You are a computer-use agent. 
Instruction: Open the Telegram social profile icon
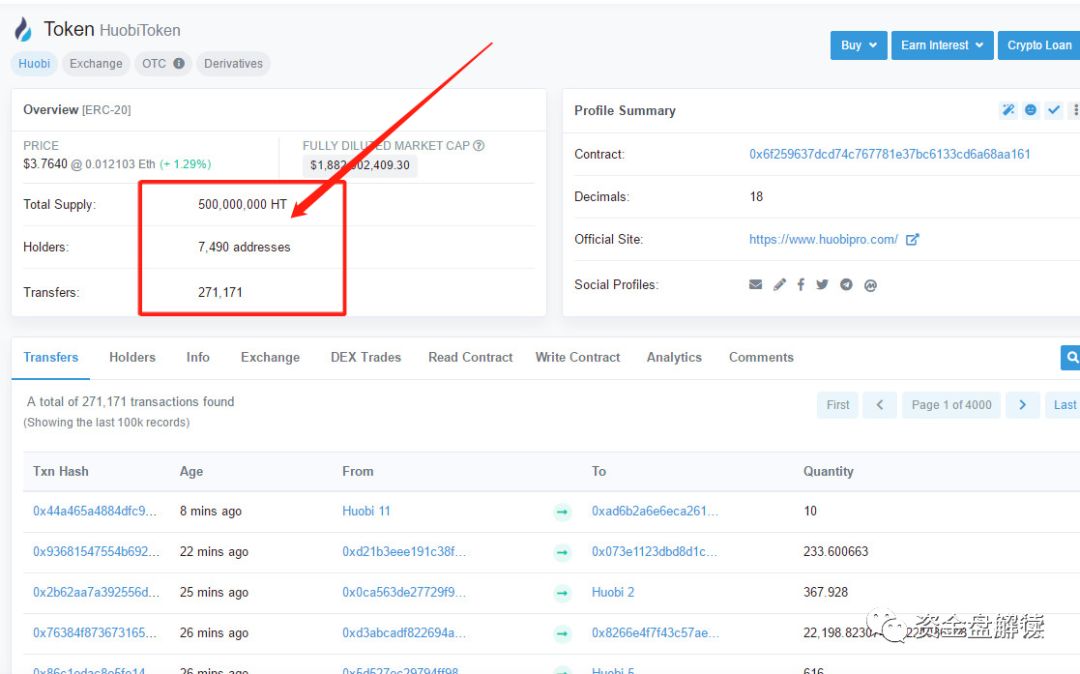coord(846,284)
